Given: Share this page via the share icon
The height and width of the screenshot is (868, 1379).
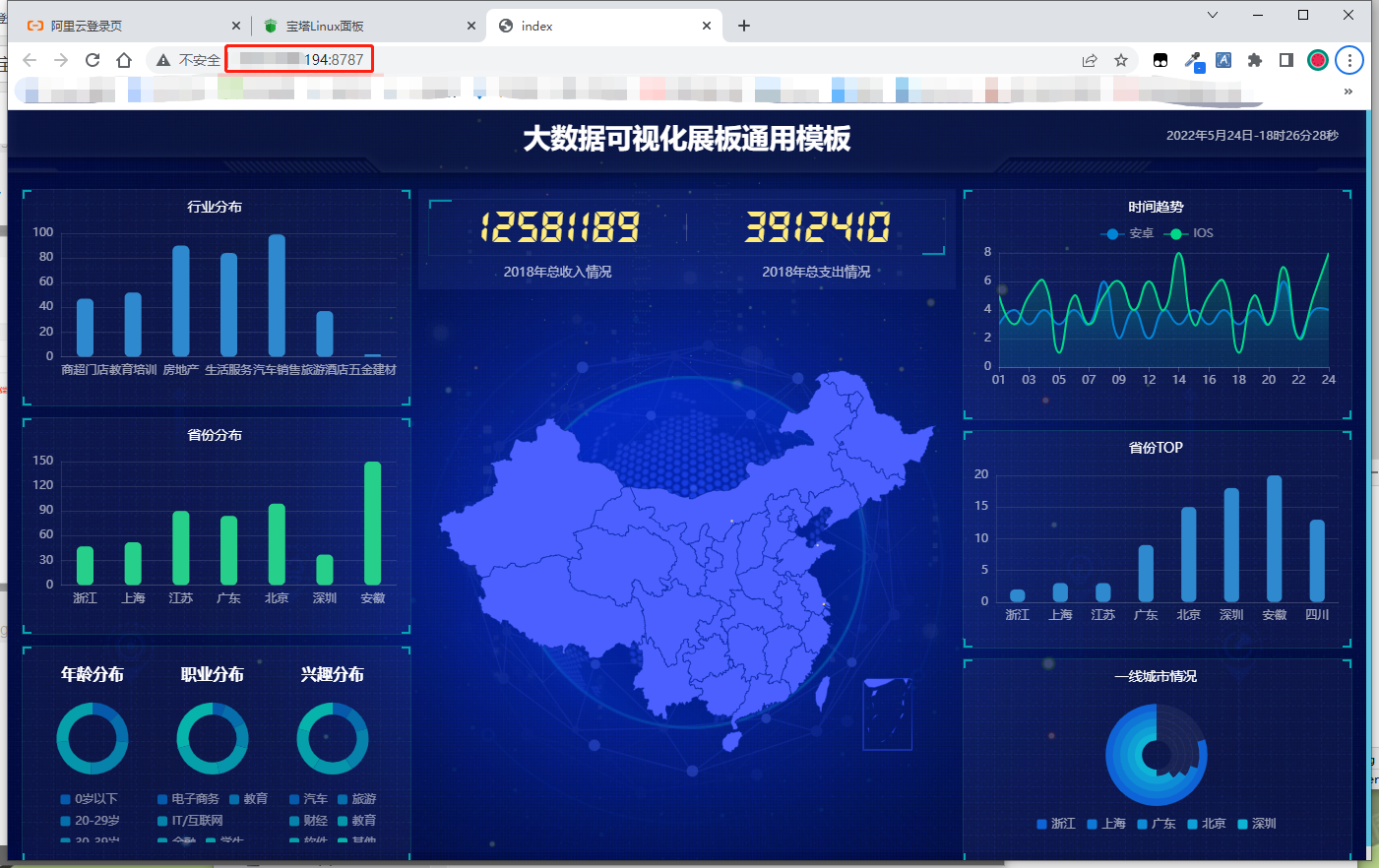Looking at the screenshot, I should (x=1090, y=60).
